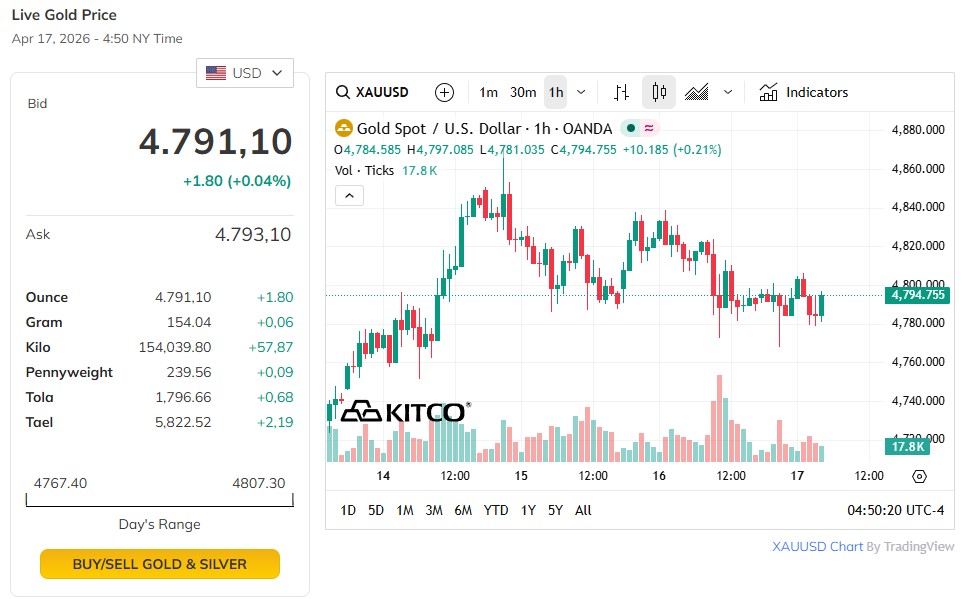Screen dimensions: 966x599
Task: Open the USD currency dropdown
Action: [x=245, y=73]
